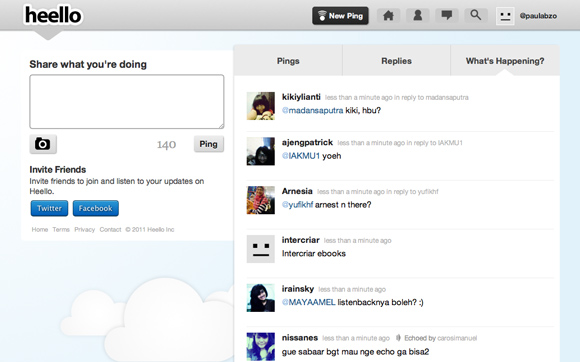Follow the @yufikhf mention link
Image resolution: width=580 pixels, height=362 pixels.
tap(297, 204)
